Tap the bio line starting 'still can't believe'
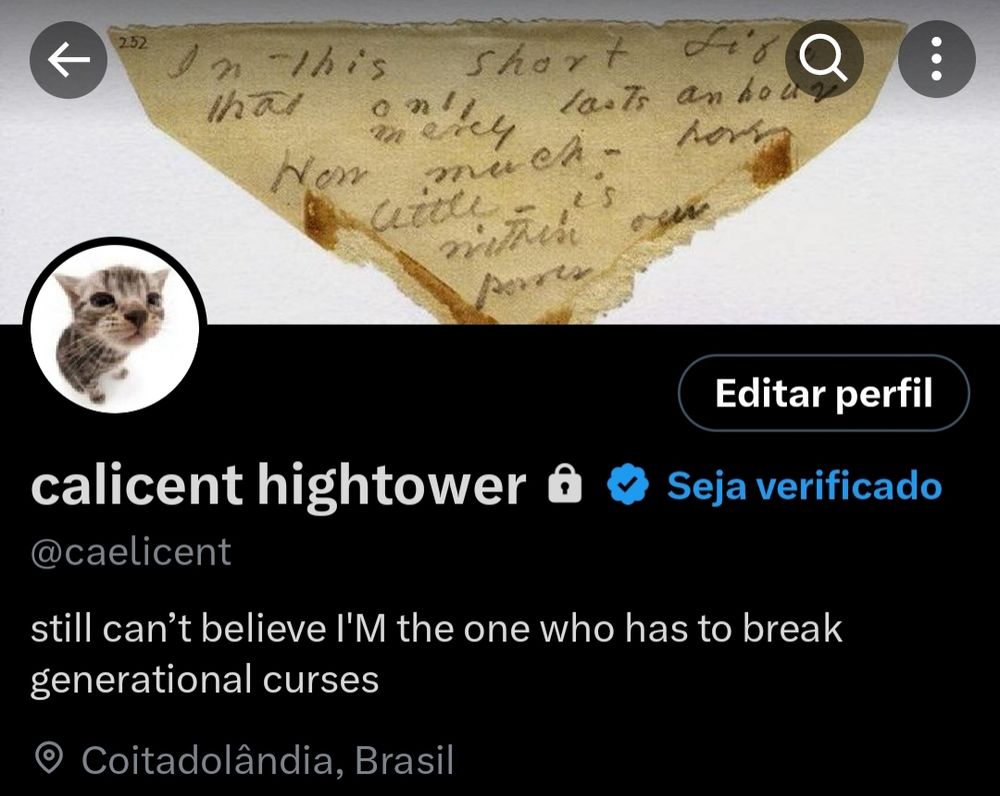 click(436, 629)
